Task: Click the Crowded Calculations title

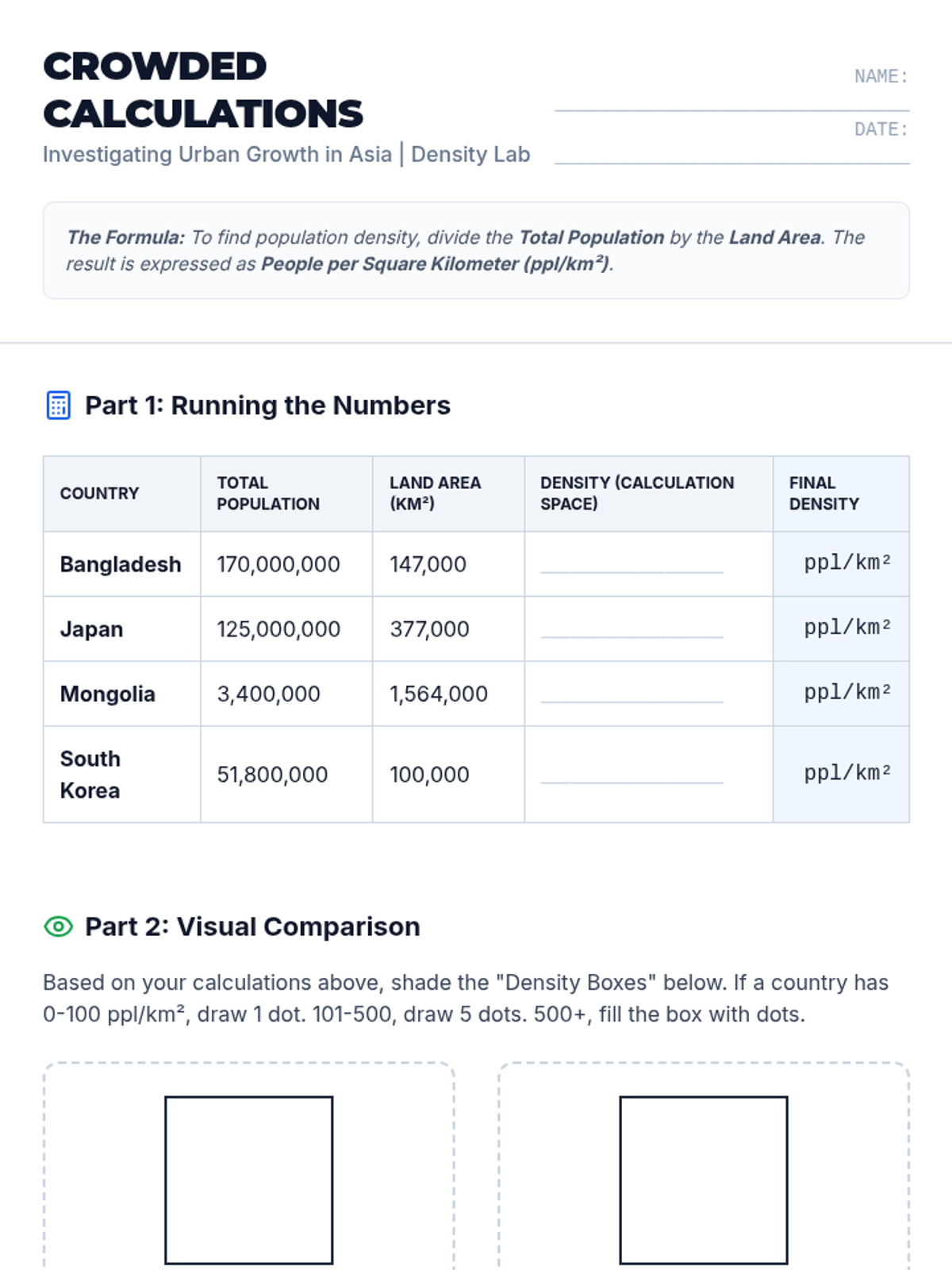Action: (203, 90)
